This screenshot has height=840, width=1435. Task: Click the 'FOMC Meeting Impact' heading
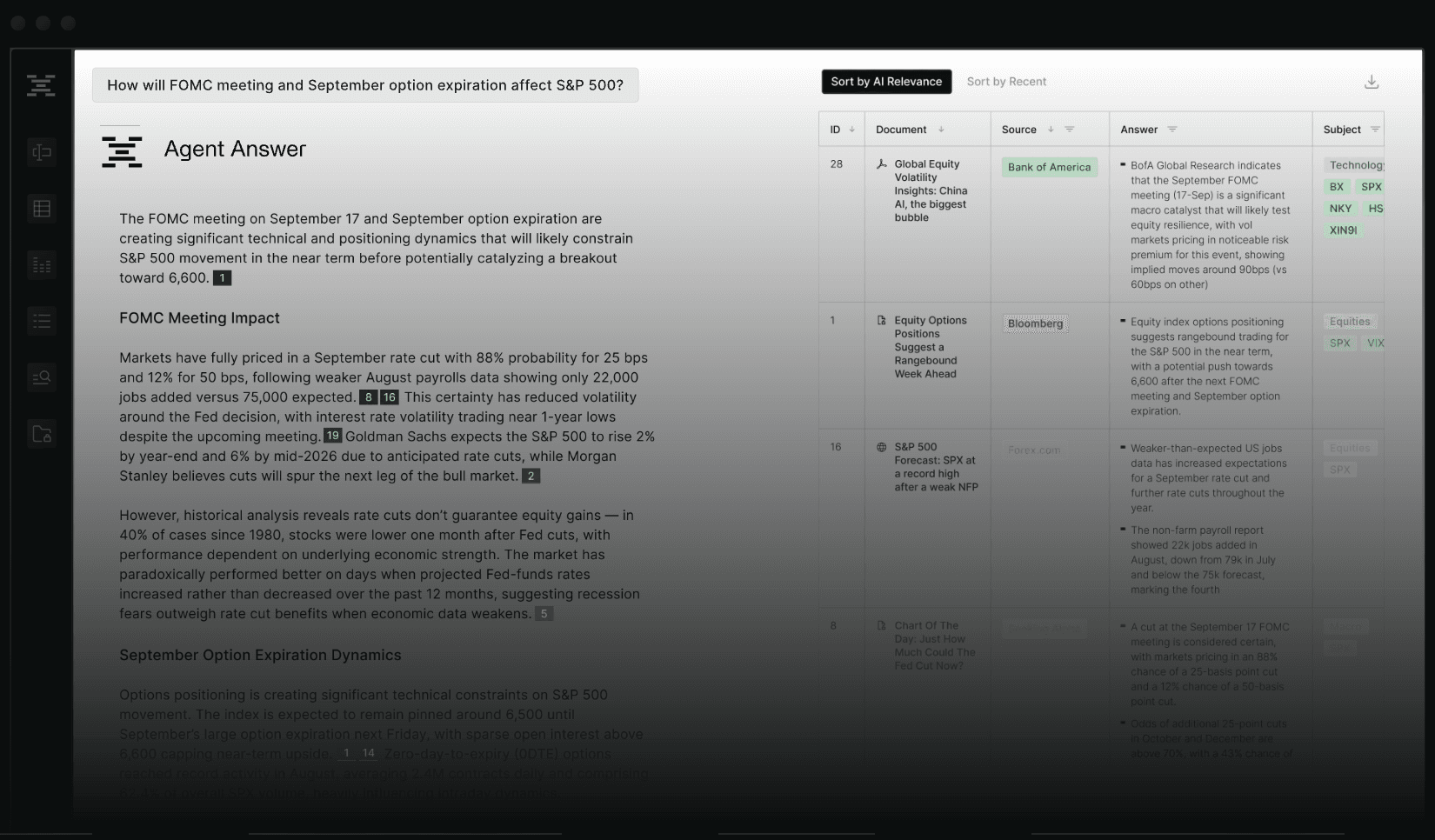(199, 318)
